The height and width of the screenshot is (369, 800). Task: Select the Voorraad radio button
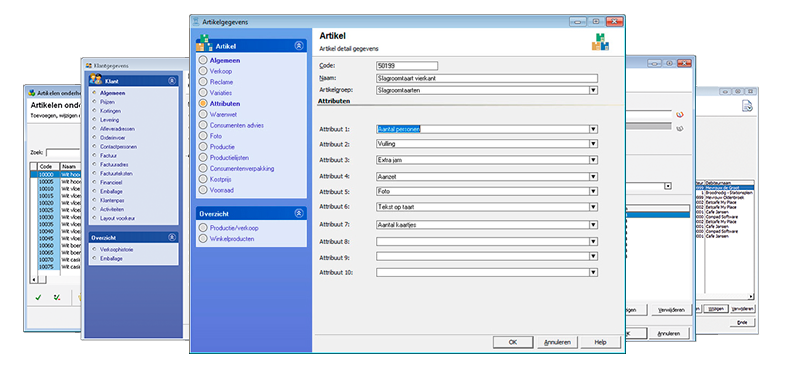pyautogui.click(x=204, y=190)
